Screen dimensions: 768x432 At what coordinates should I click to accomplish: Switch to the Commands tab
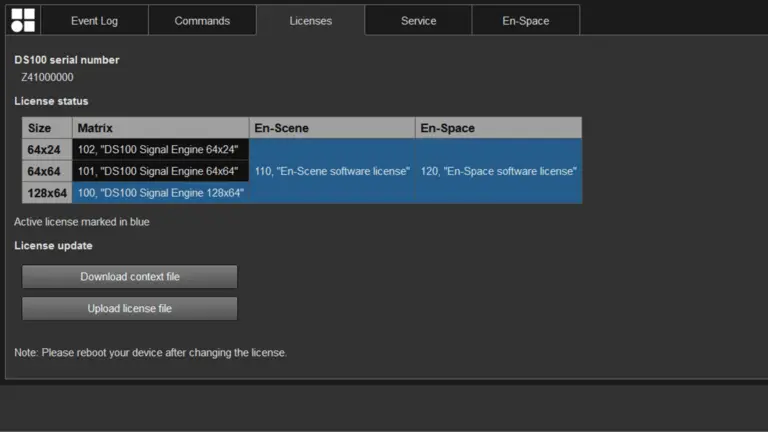(202, 21)
